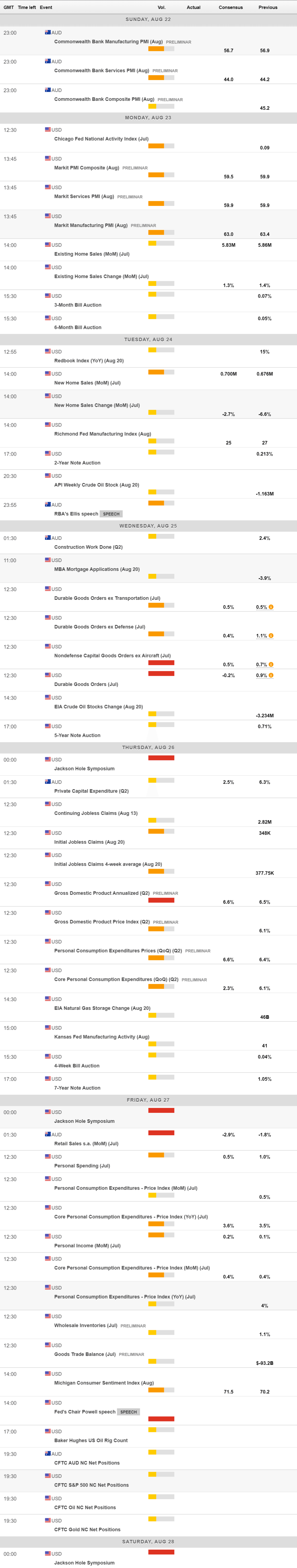Click the Previous column header

[x=267, y=7]
